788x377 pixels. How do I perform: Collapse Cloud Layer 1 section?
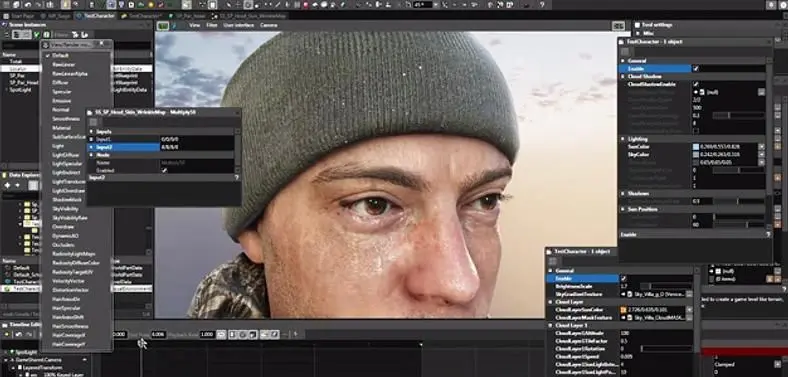pyautogui.click(x=550, y=325)
